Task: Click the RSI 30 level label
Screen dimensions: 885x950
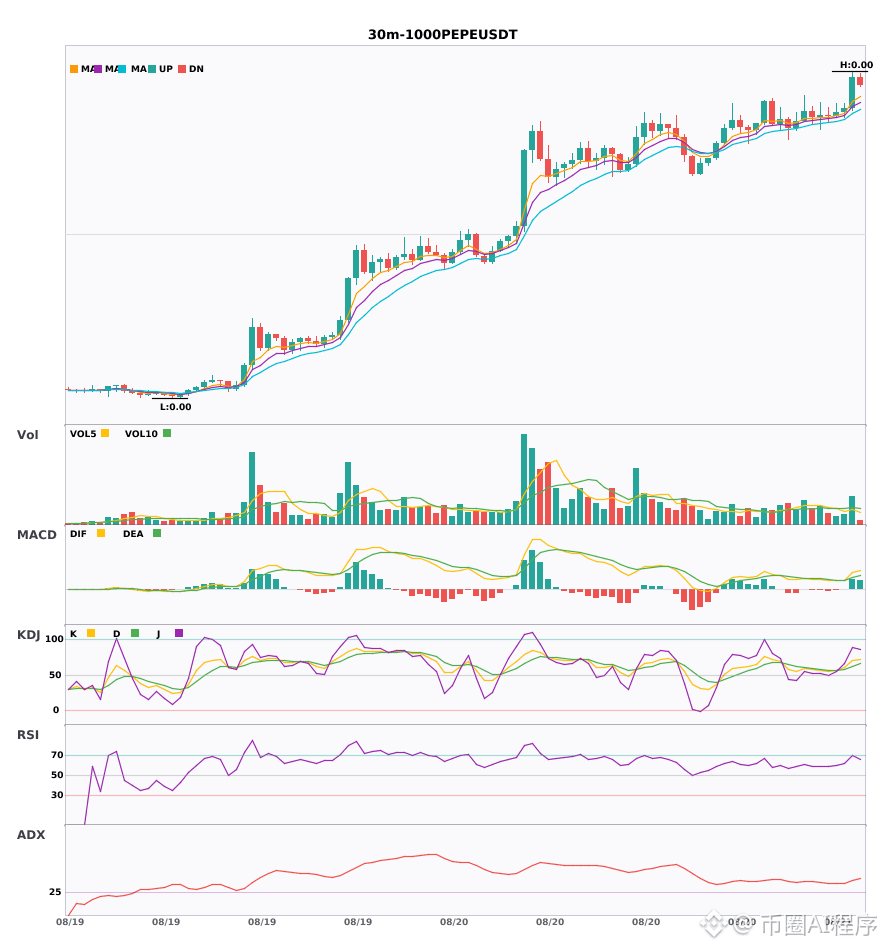Action: 58,795
